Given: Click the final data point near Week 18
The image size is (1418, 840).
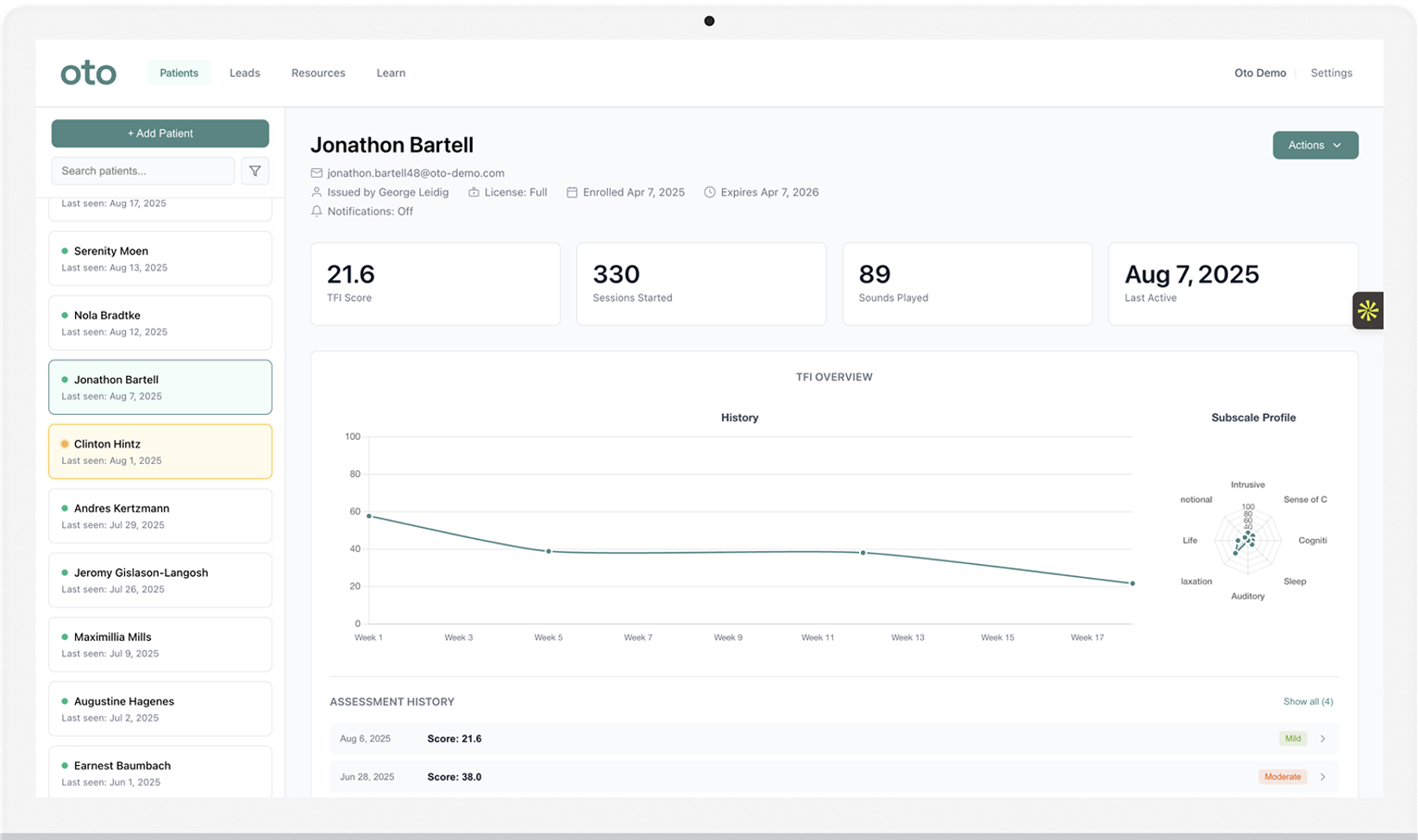Looking at the screenshot, I should 1133,584.
